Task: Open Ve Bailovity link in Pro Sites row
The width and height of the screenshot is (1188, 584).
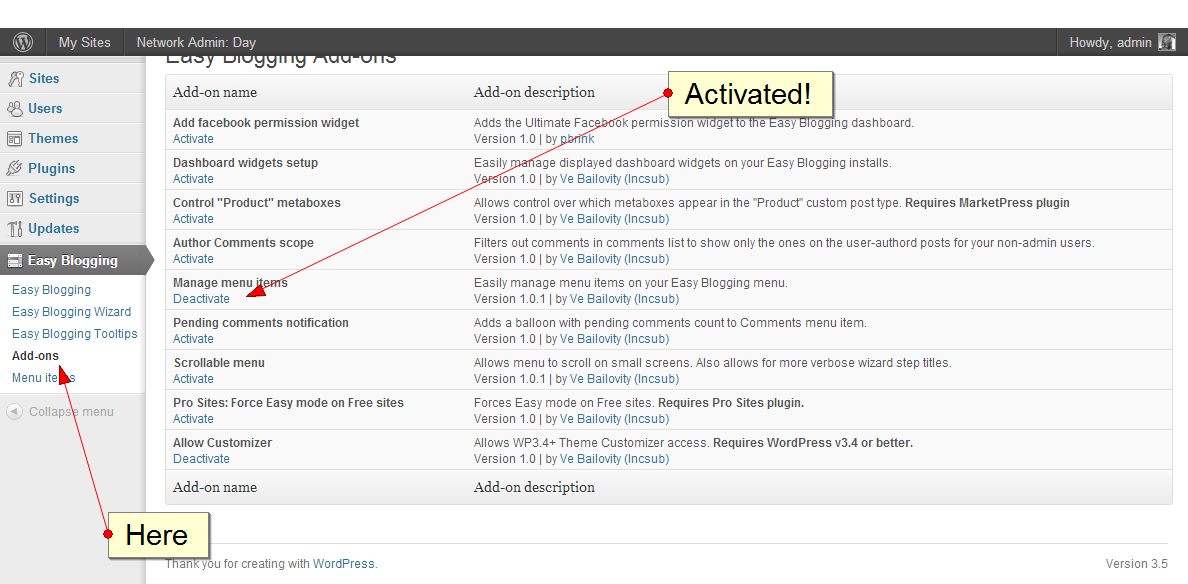Action: (x=614, y=419)
